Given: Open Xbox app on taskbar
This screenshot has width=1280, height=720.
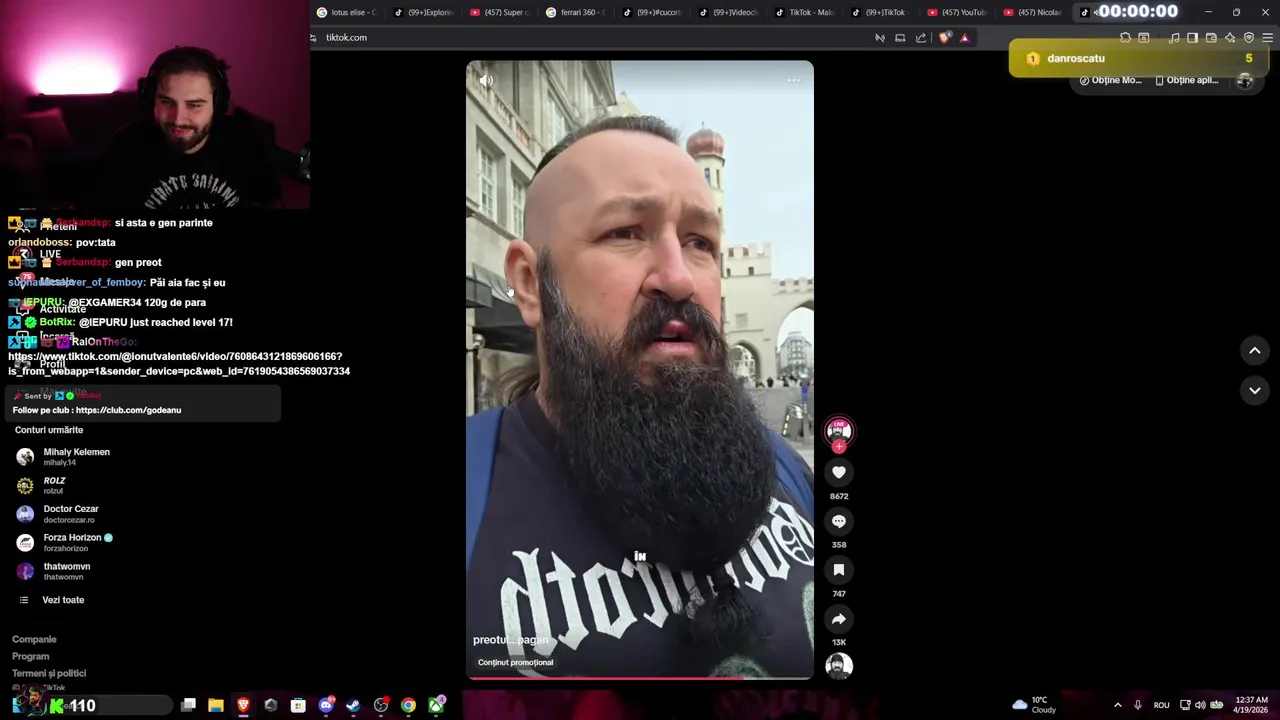Looking at the screenshot, I should click(436, 706).
